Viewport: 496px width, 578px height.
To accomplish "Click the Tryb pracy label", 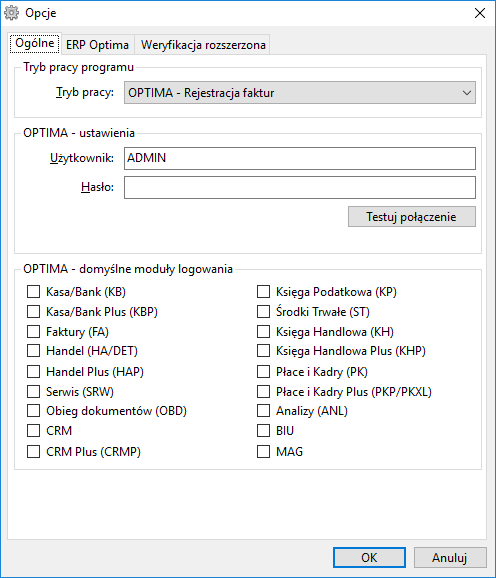I will coord(85,93).
